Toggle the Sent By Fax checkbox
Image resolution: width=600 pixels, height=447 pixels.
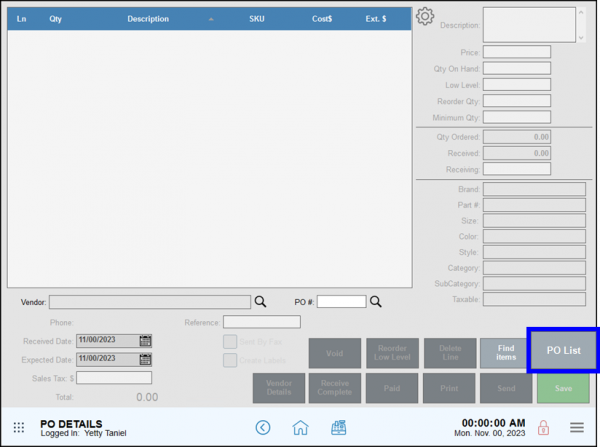(x=230, y=342)
